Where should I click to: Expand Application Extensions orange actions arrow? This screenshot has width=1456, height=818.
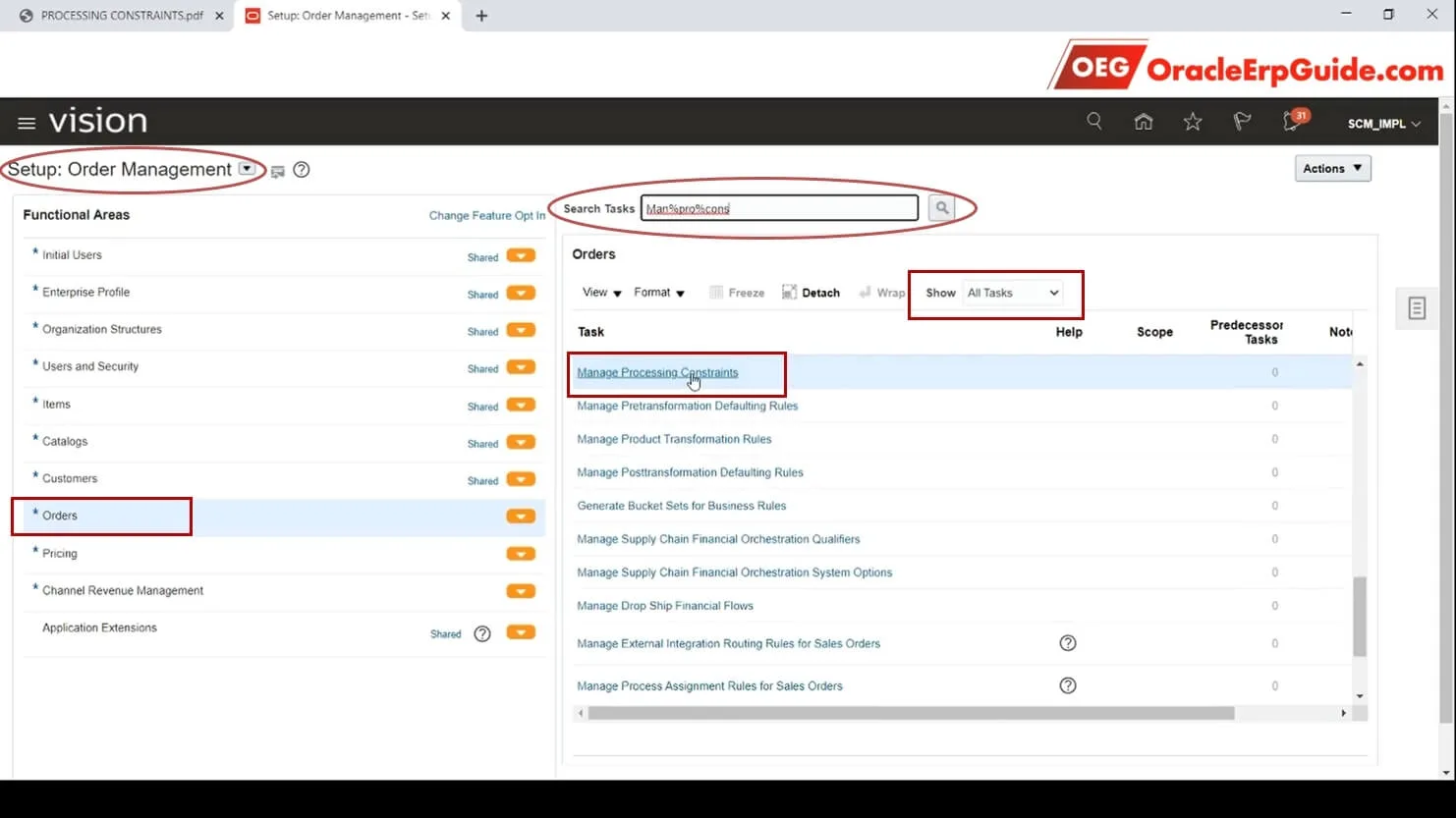pyautogui.click(x=521, y=632)
